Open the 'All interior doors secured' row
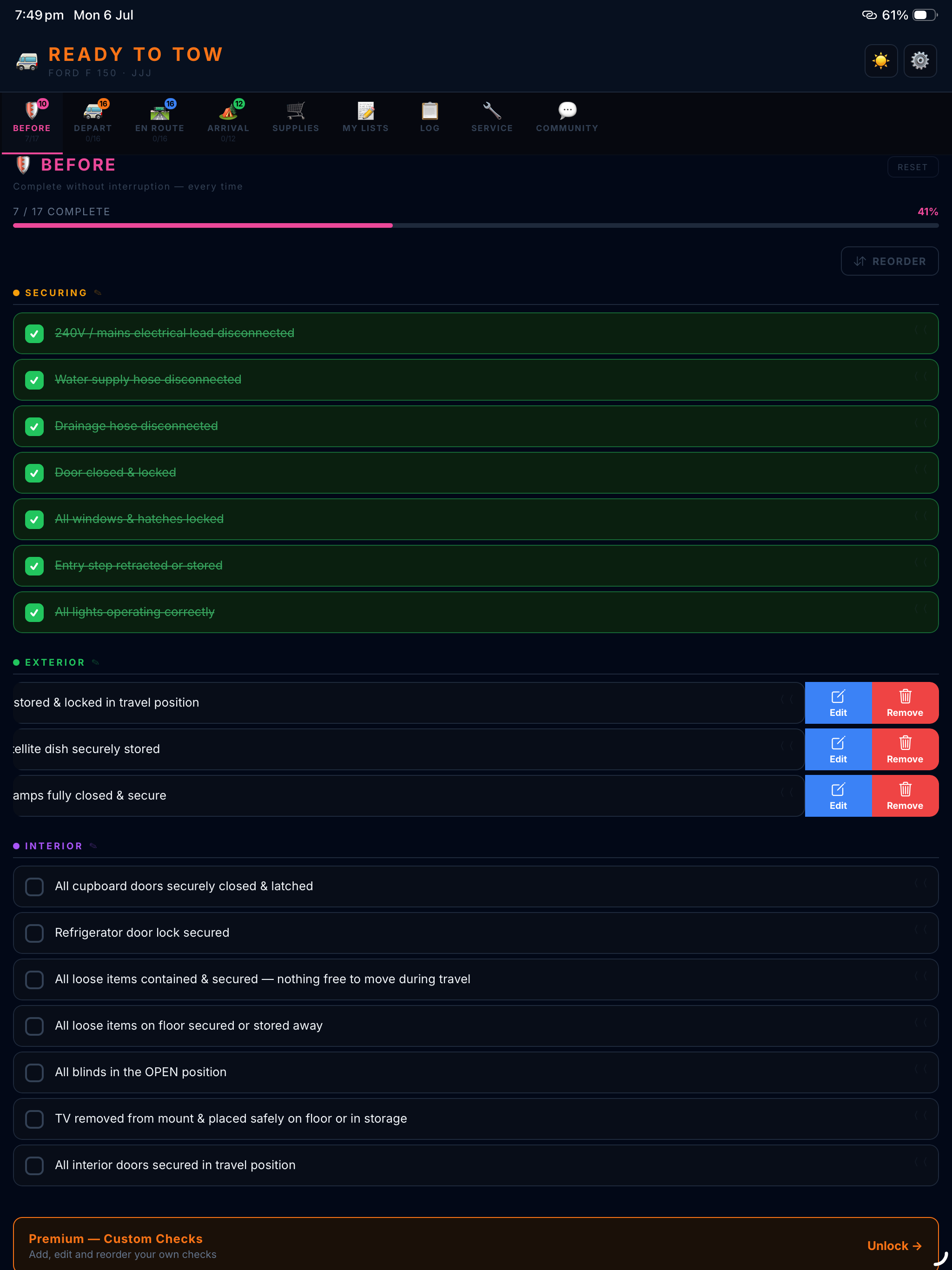952x1270 pixels. [x=476, y=1165]
